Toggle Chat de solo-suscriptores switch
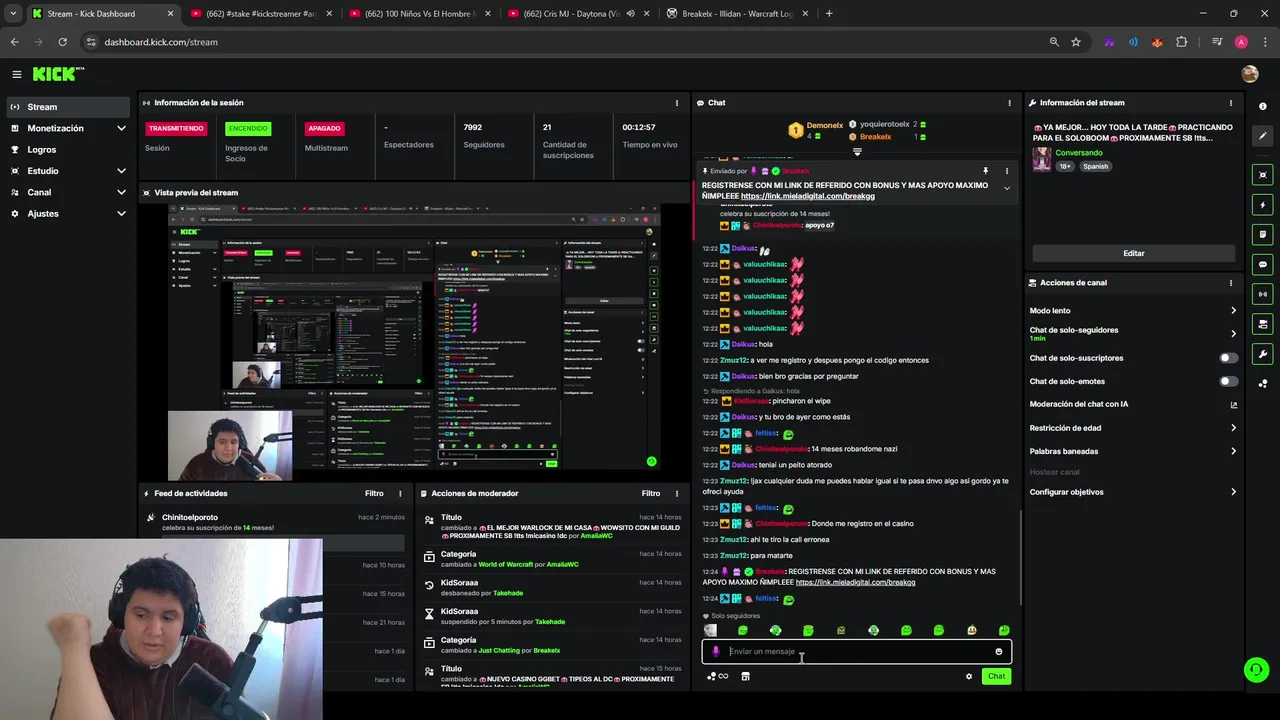1280x720 pixels. click(x=1228, y=358)
